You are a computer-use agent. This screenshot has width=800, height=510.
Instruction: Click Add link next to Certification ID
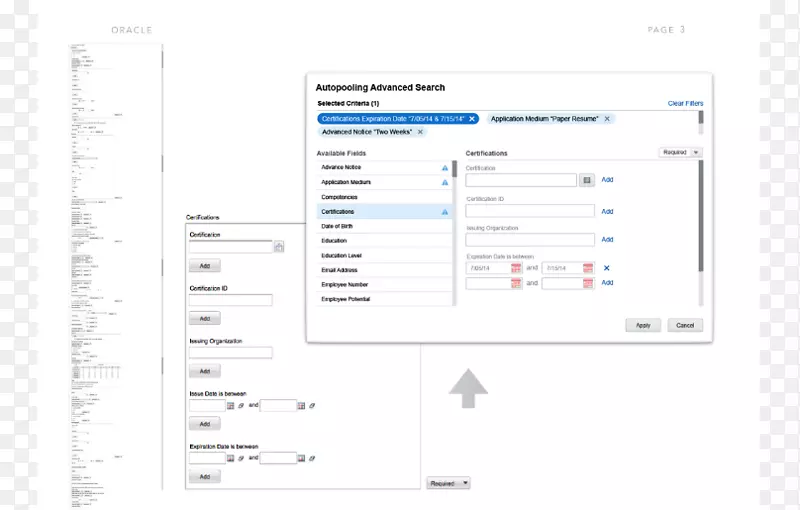click(607, 211)
